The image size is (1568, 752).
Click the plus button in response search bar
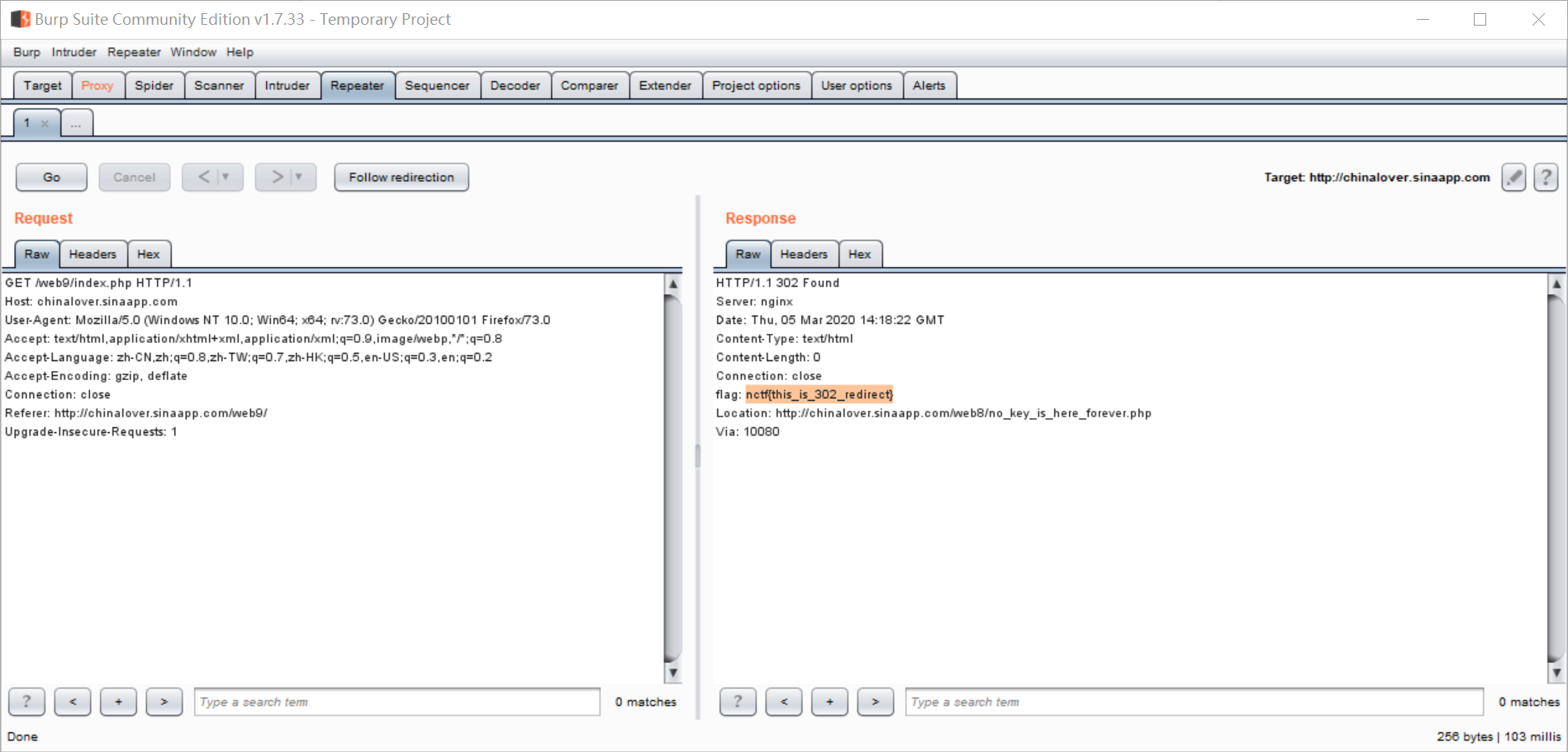[x=829, y=702]
